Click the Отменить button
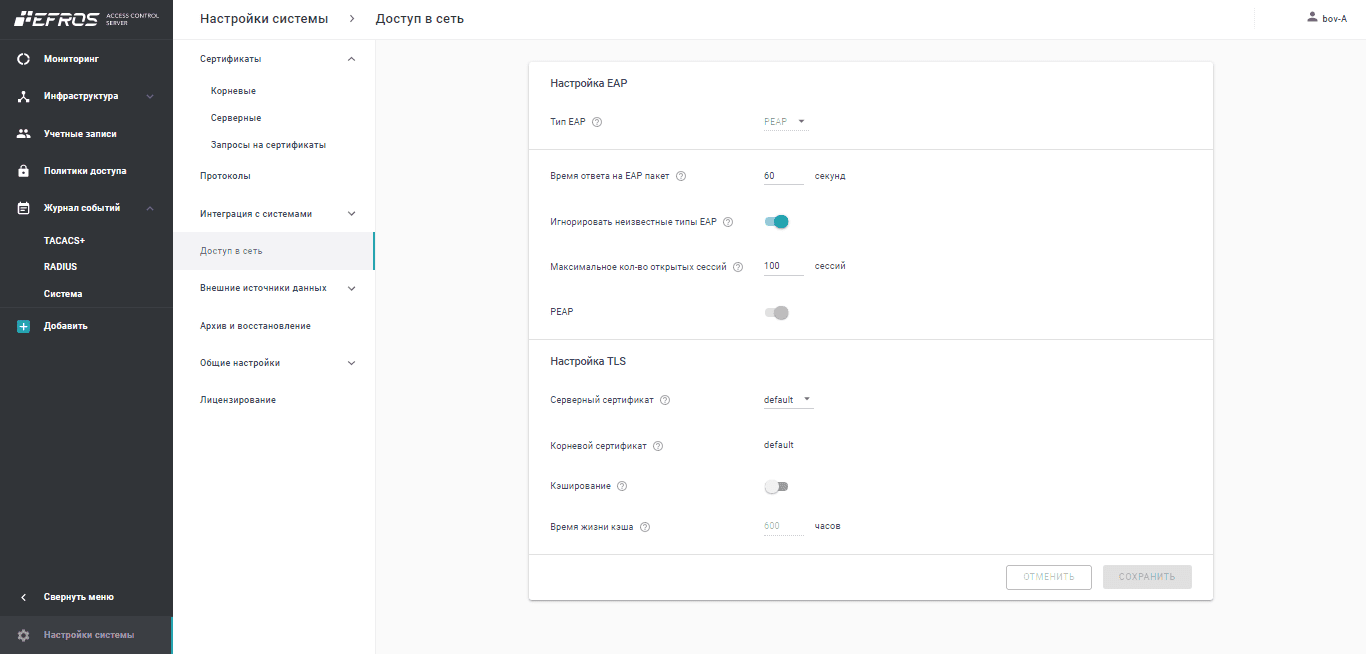The image size is (1366, 656). point(1048,577)
